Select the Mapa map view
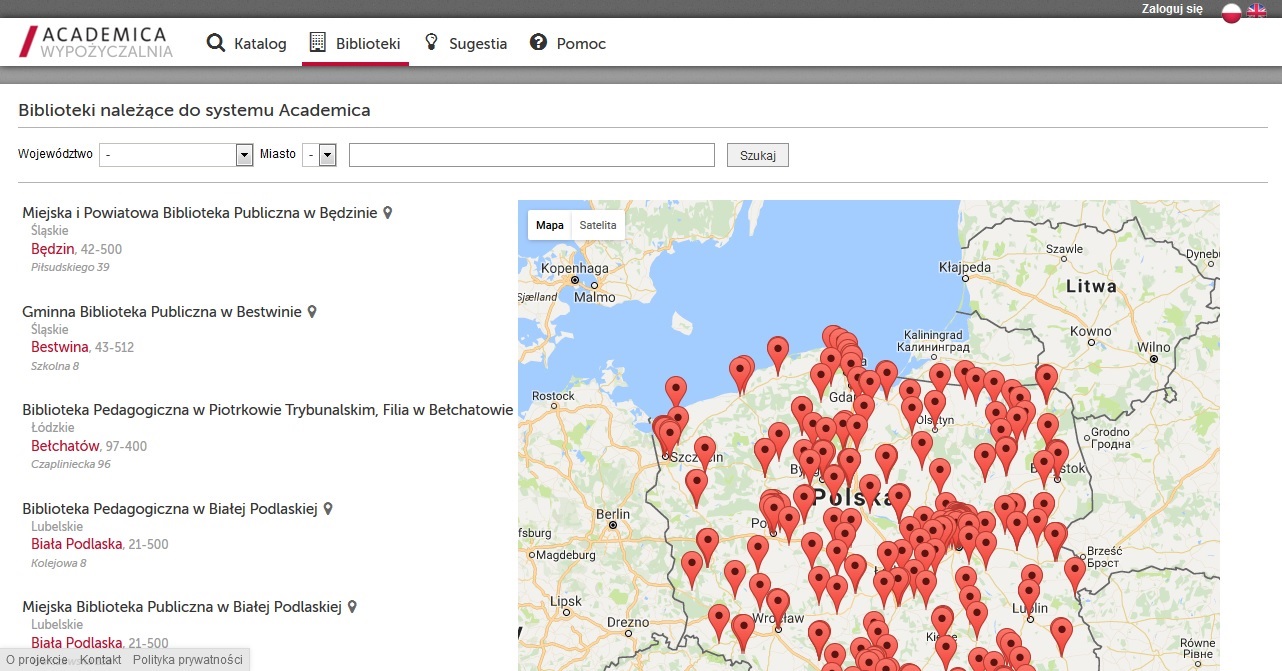1282x671 pixels. point(549,225)
